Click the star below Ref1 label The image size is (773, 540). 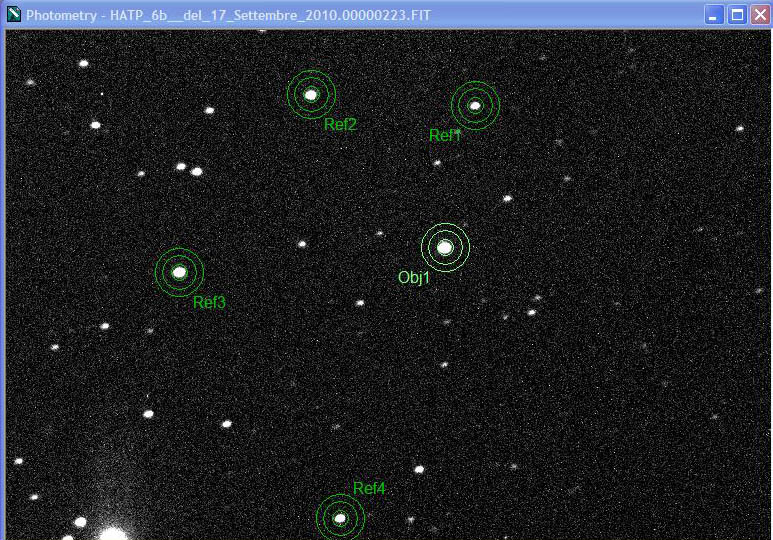tap(437, 163)
